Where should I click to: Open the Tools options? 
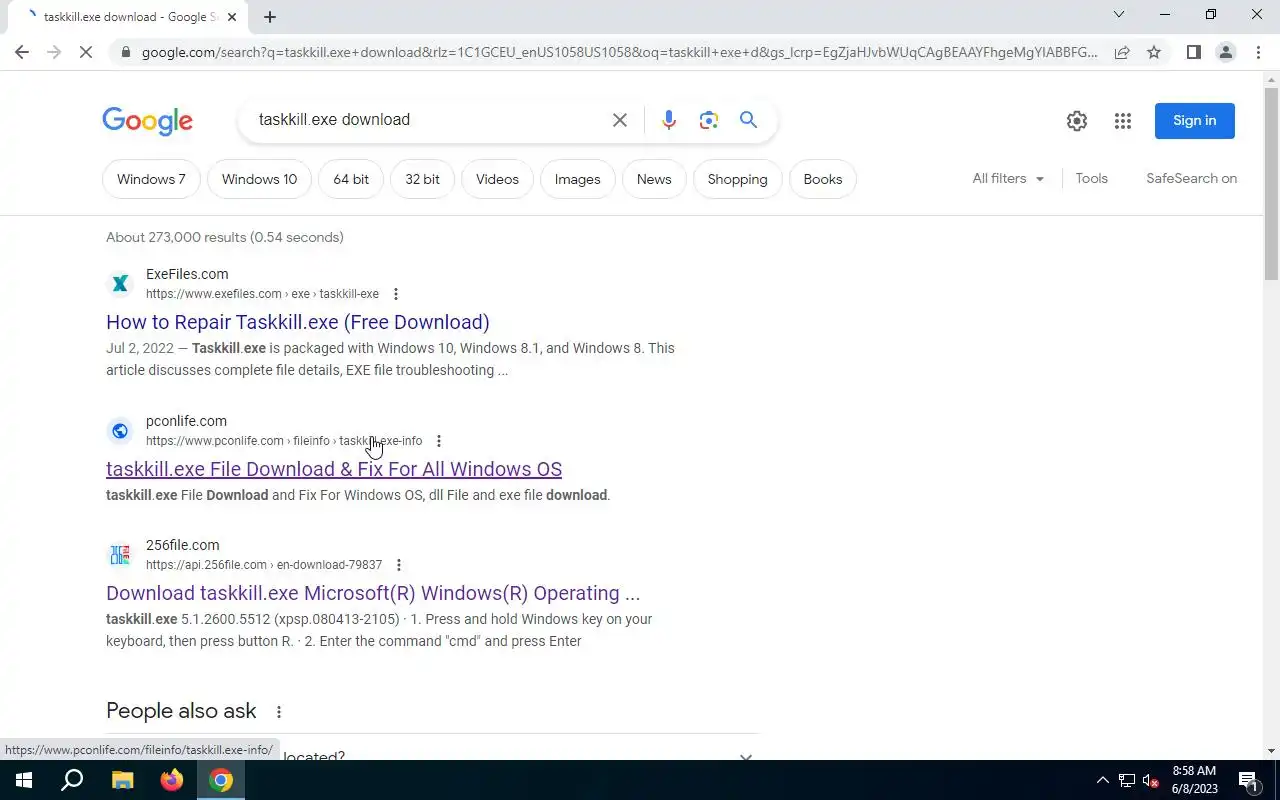click(1091, 179)
